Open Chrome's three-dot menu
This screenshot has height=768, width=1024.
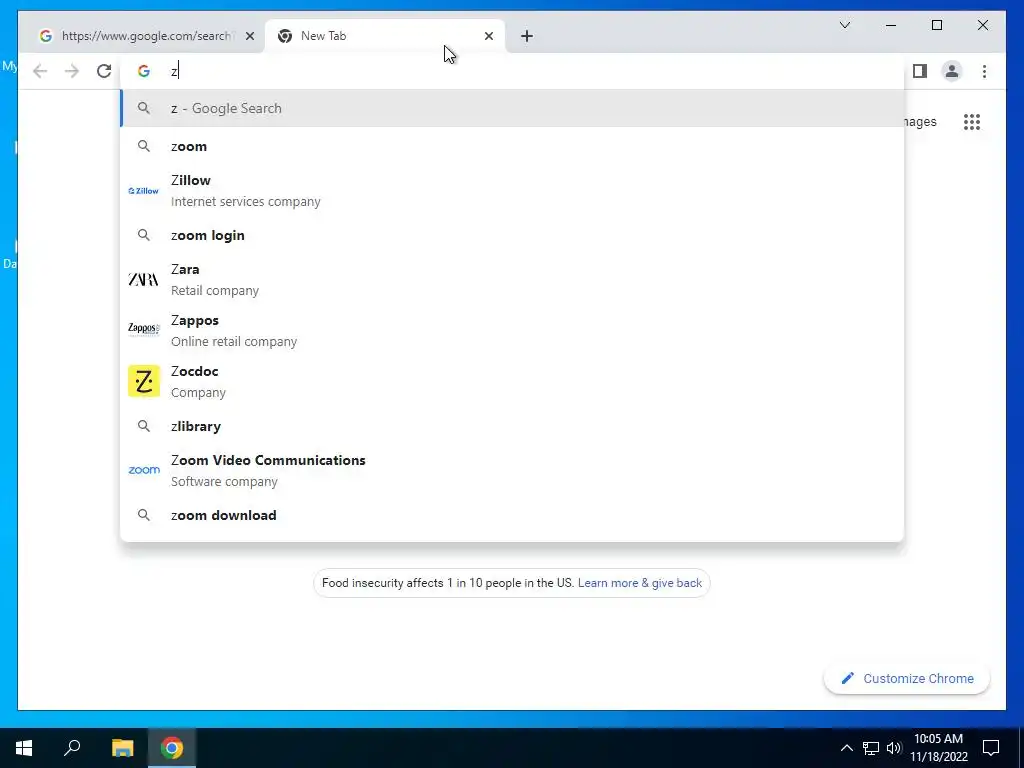point(984,71)
